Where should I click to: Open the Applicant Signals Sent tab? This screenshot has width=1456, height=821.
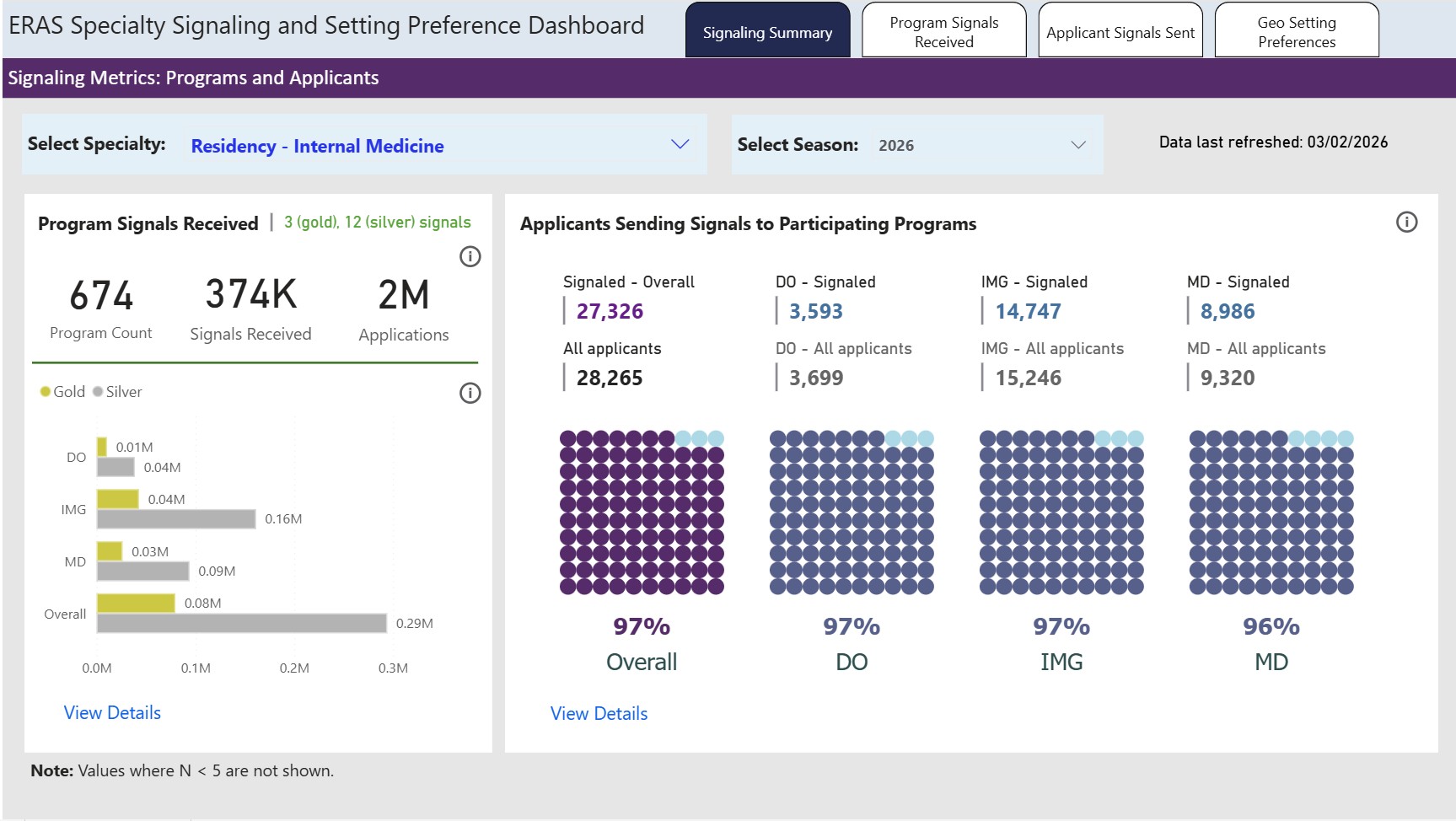click(1120, 32)
